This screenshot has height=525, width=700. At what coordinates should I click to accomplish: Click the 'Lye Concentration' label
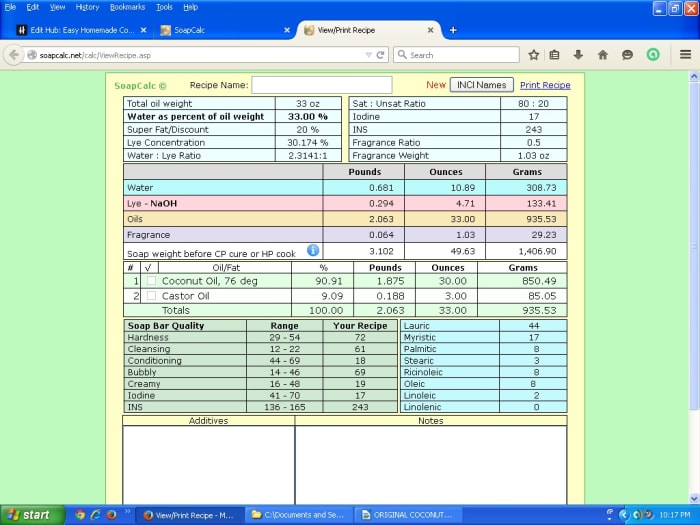tap(166, 142)
